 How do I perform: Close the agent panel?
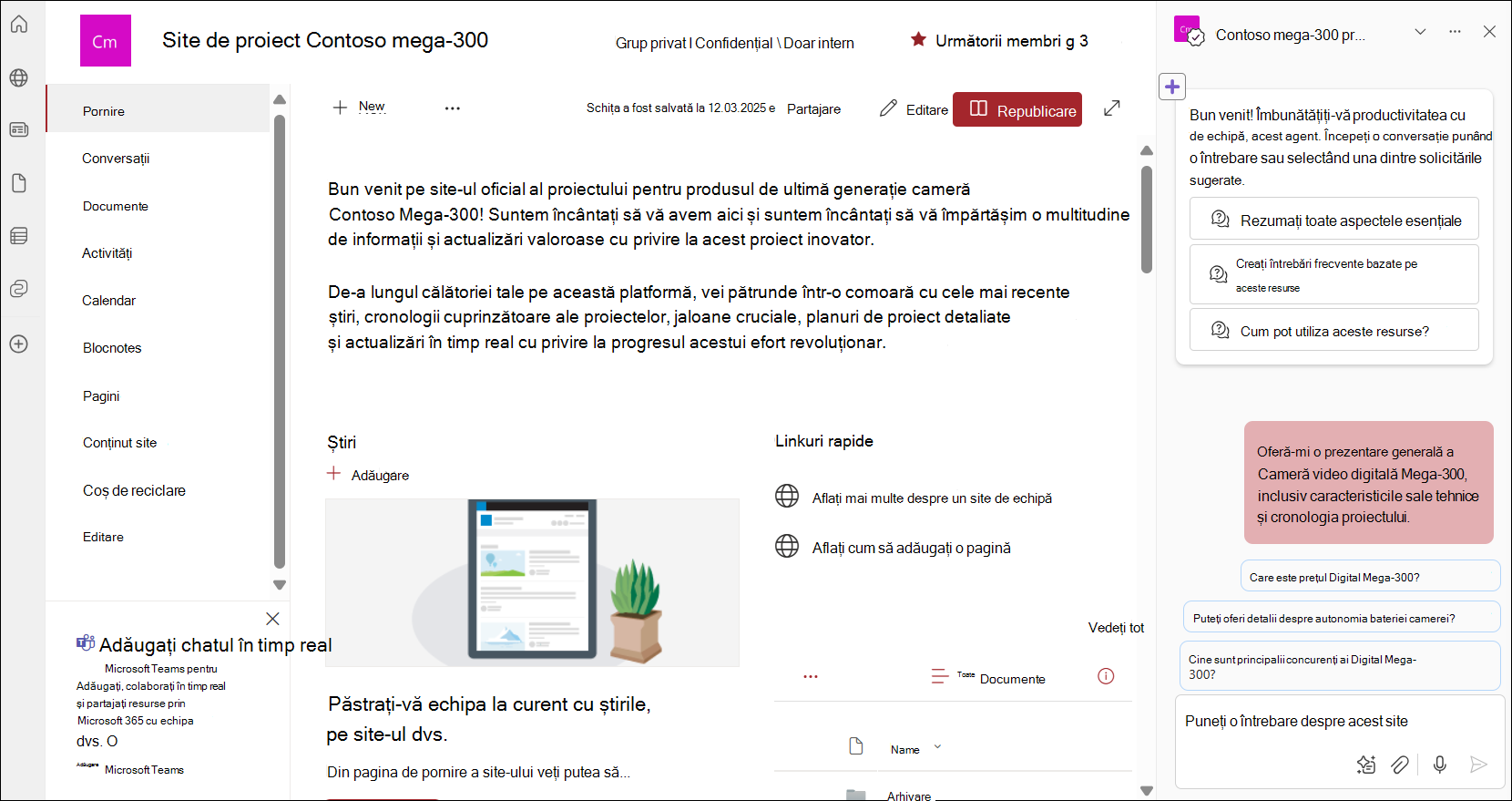point(1489,31)
